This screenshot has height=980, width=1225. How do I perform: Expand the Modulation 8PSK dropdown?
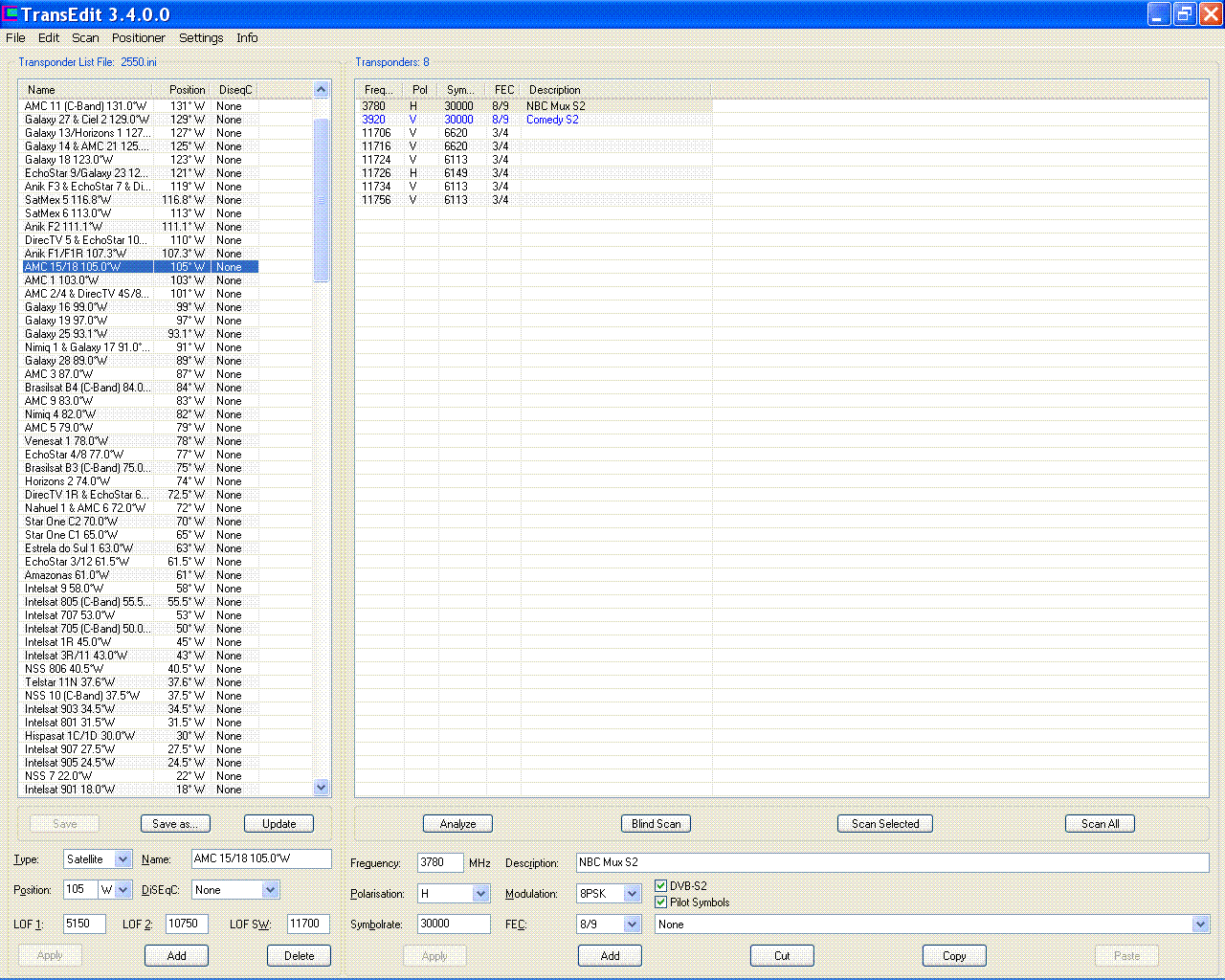coord(632,894)
